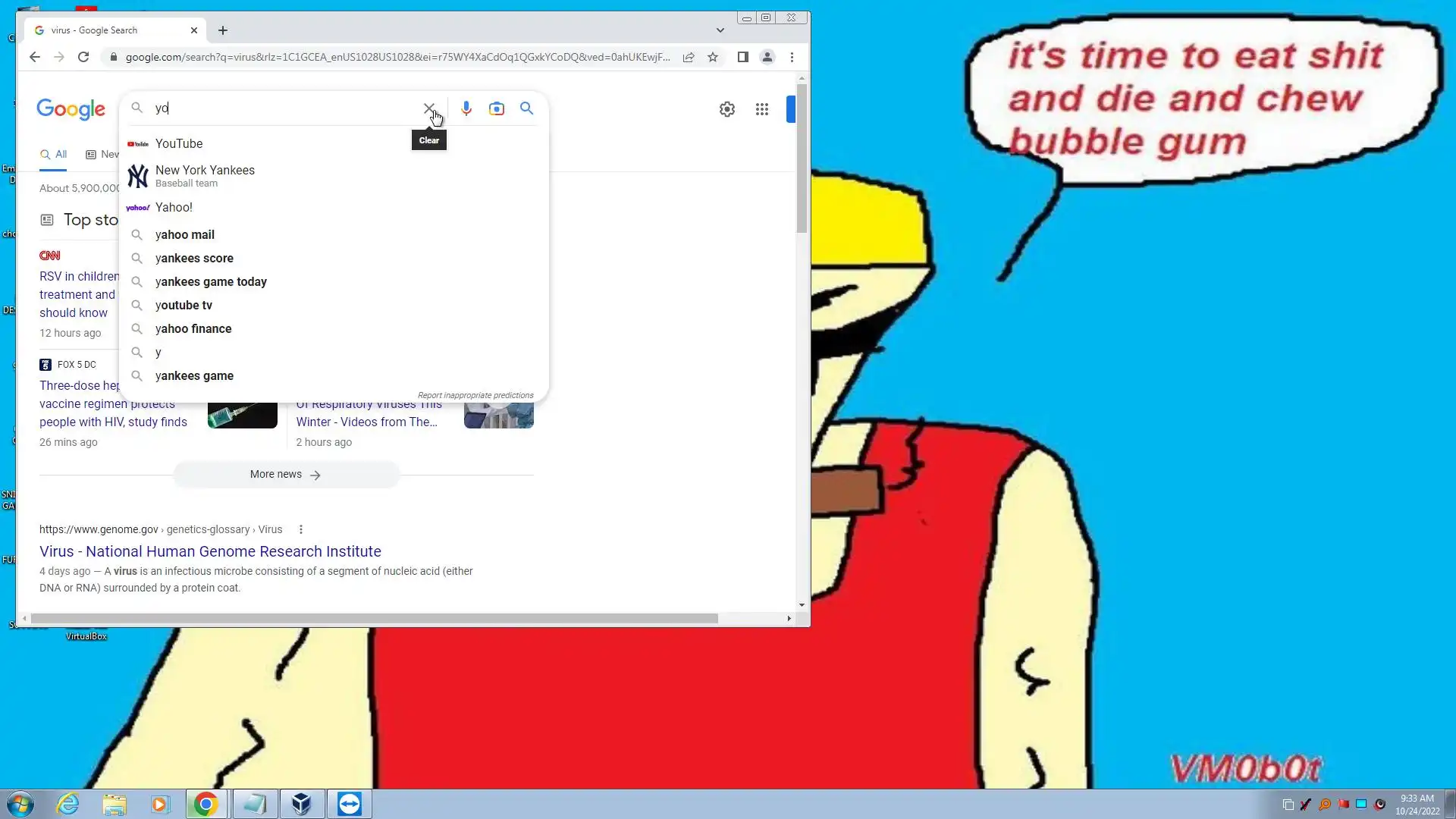Clear the search box with X
The width and height of the screenshot is (1456, 819).
pyautogui.click(x=428, y=108)
